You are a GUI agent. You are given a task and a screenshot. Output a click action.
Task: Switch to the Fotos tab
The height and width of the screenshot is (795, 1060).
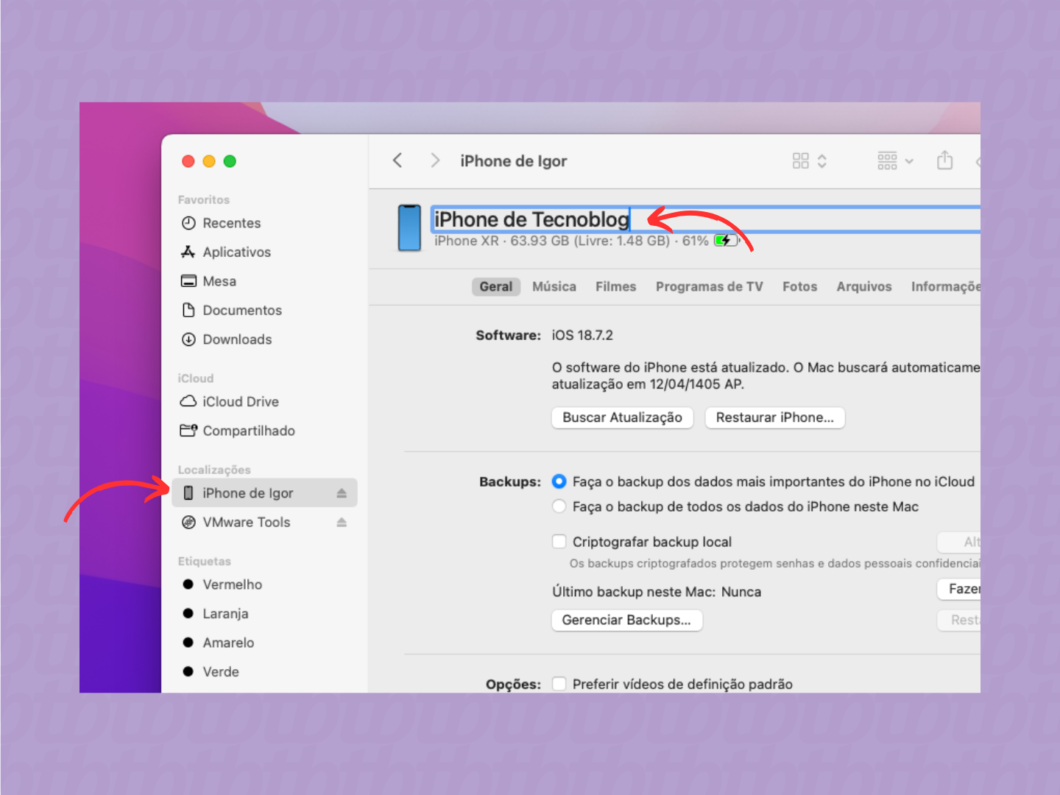[x=800, y=287]
